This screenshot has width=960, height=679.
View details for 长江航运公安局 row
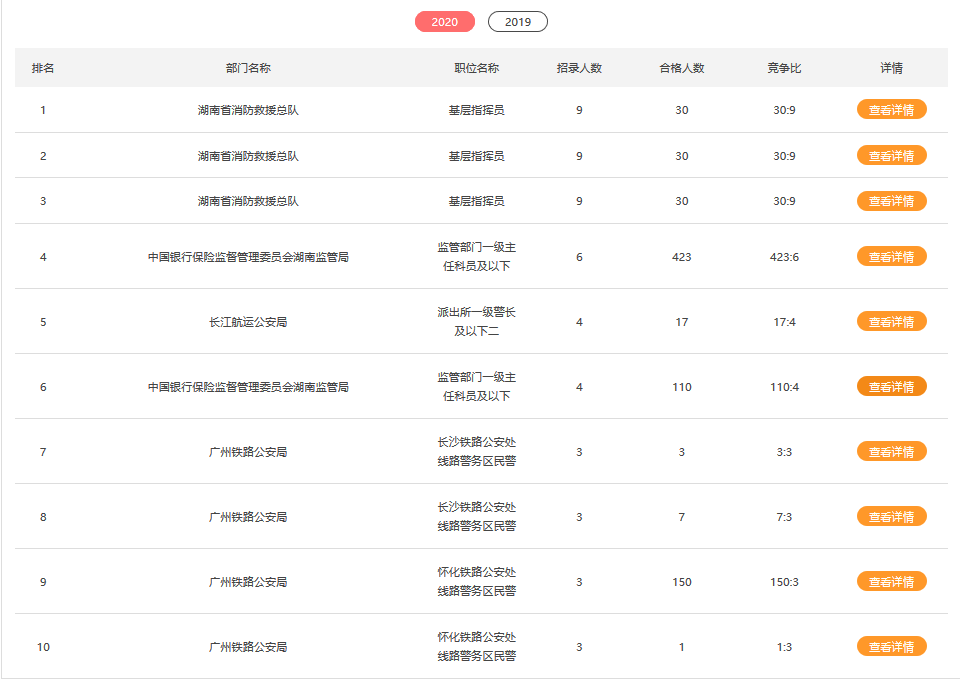(891, 321)
